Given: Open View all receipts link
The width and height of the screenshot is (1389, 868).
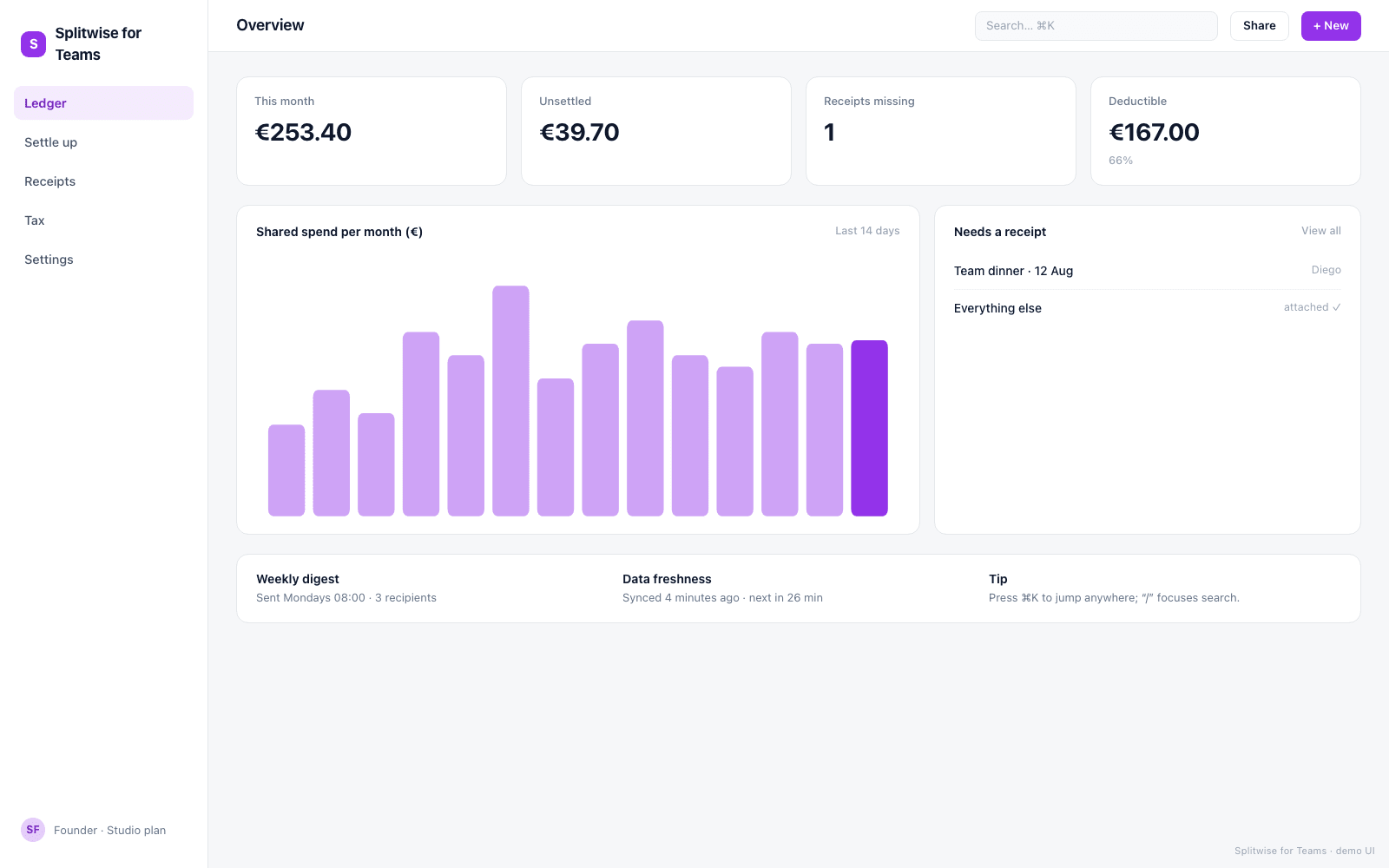Looking at the screenshot, I should pos(1320,231).
